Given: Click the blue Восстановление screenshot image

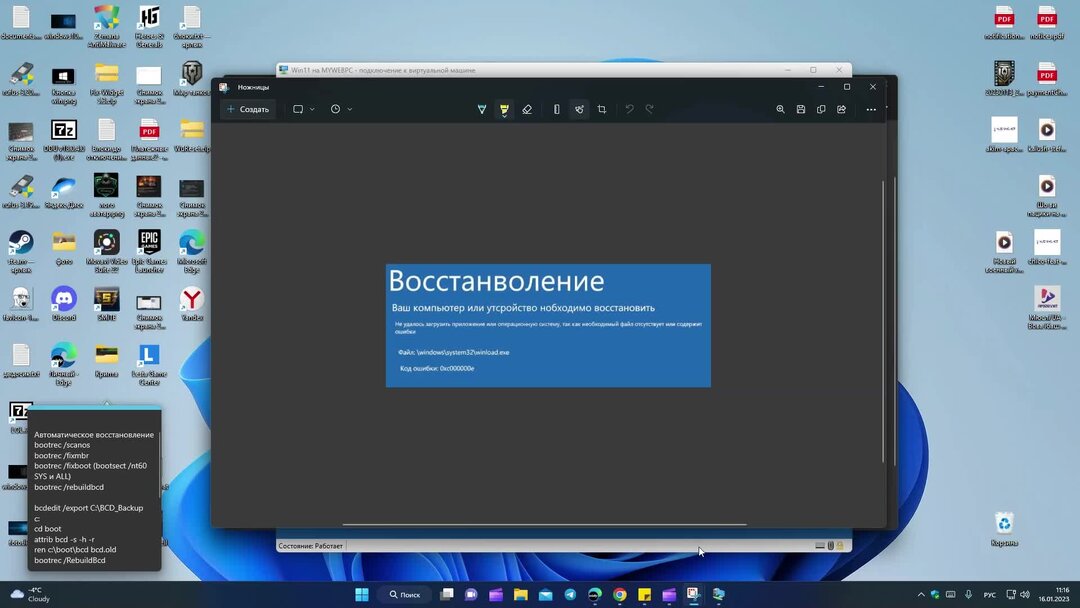Looking at the screenshot, I should pos(548,326).
